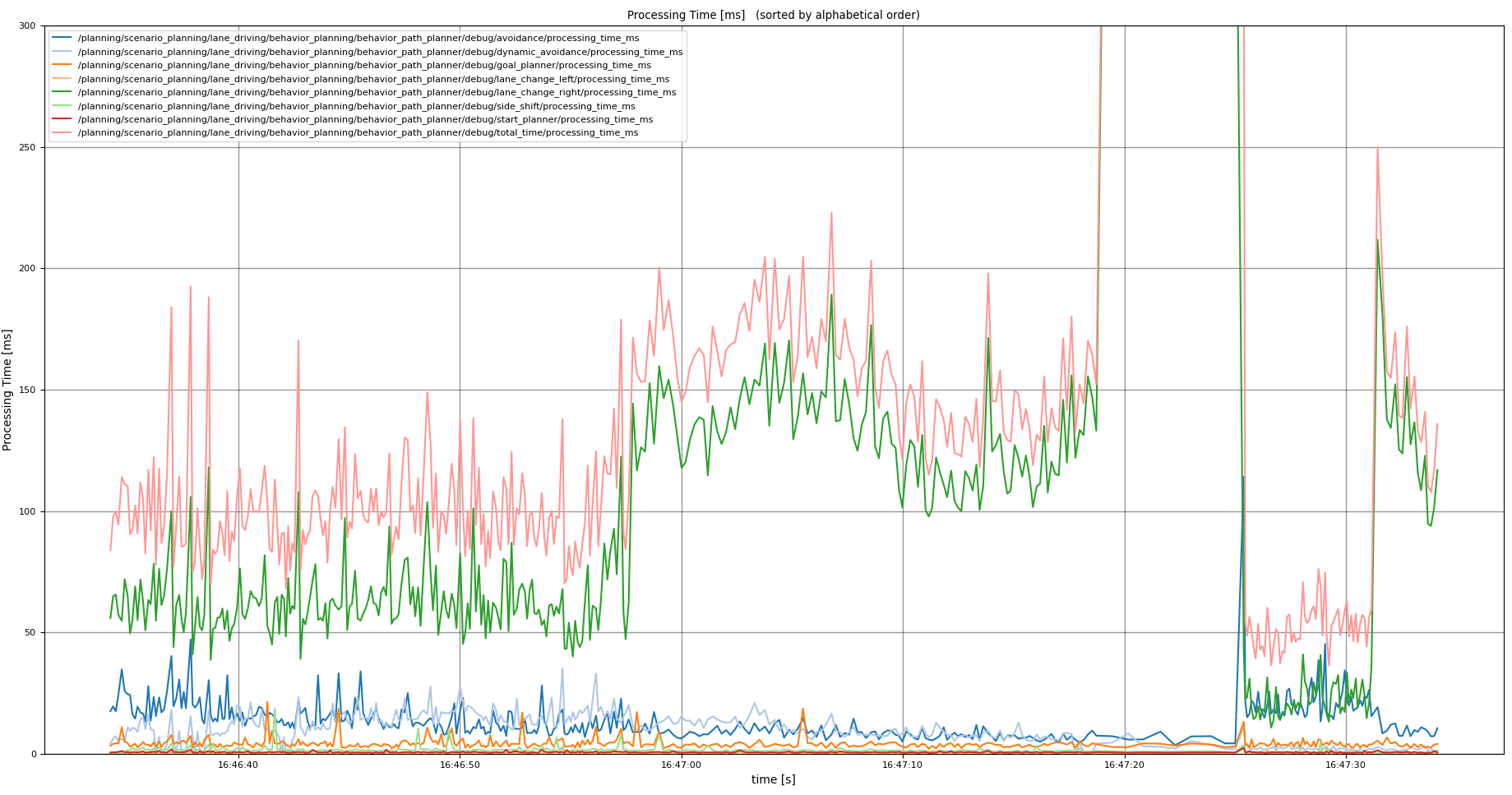Click the chart title 'Processing Time [ms] (sorted by alphabetical order)'
1512x795 pixels.
(x=773, y=15)
